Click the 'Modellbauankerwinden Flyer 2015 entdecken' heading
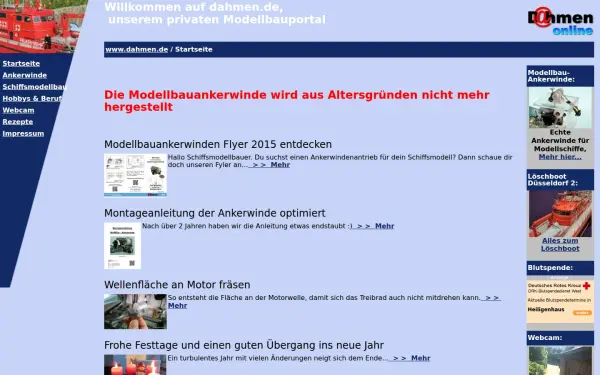This screenshot has width=600, height=375. click(218, 144)
